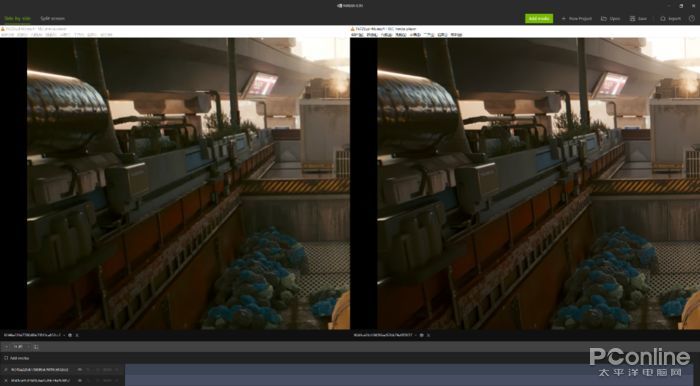This screenshot has height=386, width=700.
Task: Open the help icon at top right
Action: 692,19
